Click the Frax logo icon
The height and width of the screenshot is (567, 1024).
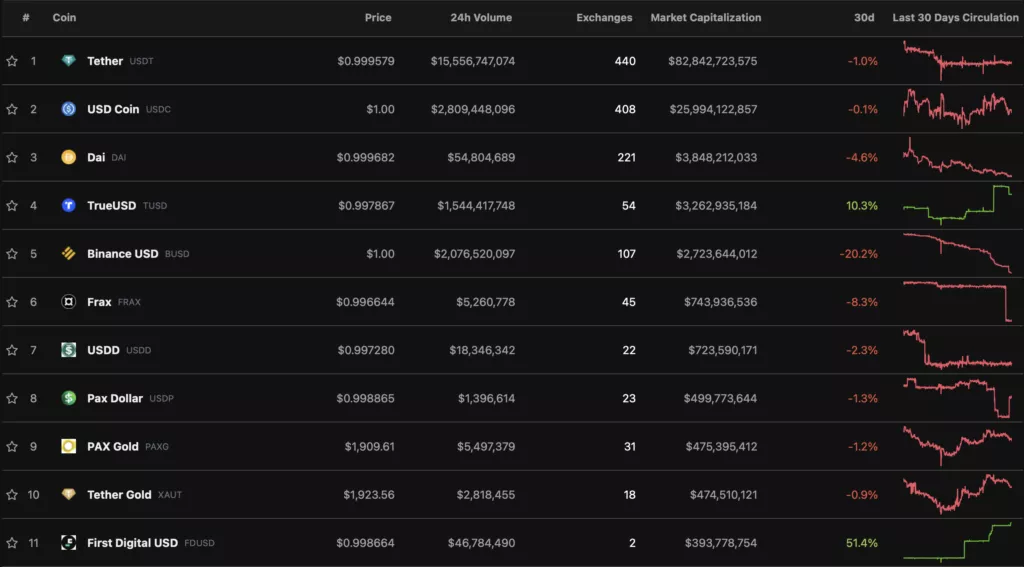coord(68,301)
